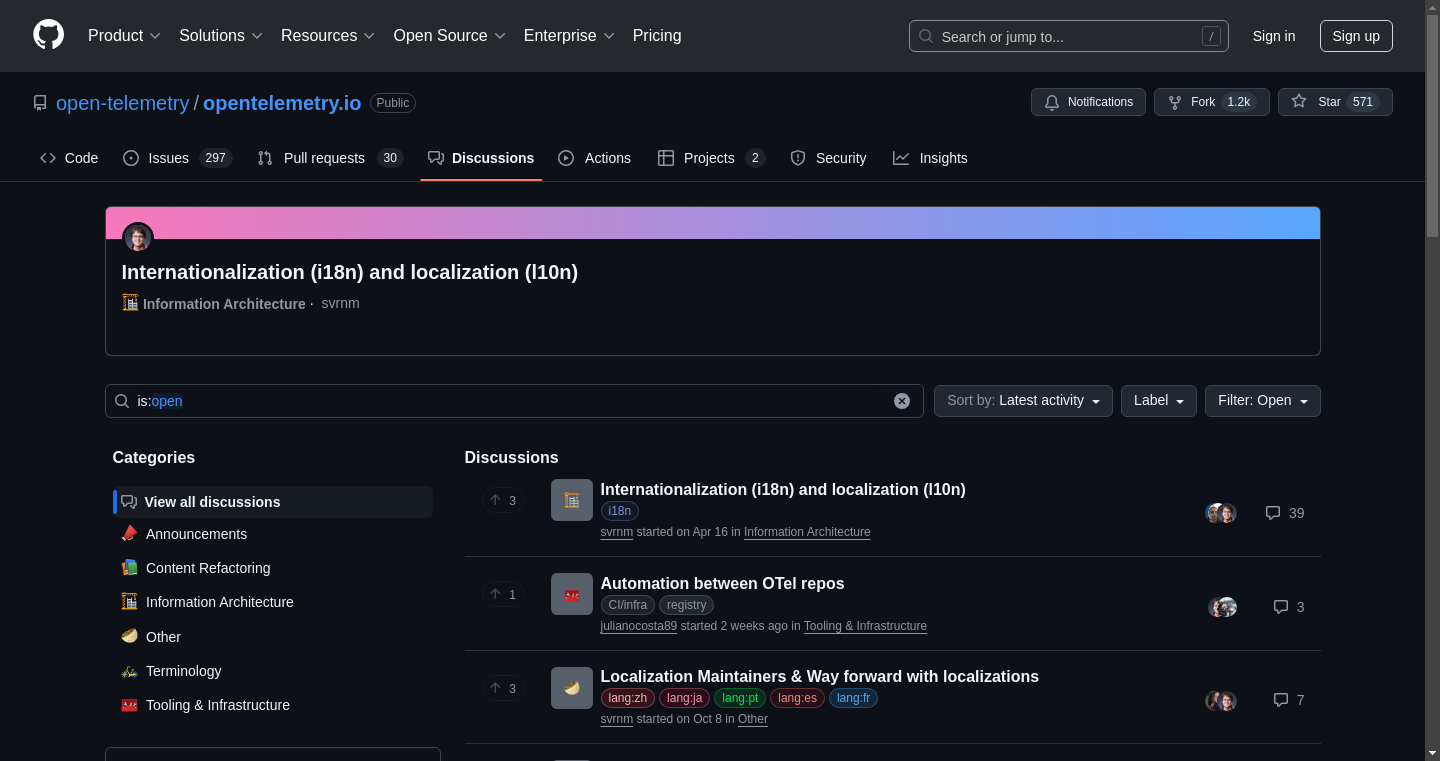Expand the Product menu

(x=124, y=36)
